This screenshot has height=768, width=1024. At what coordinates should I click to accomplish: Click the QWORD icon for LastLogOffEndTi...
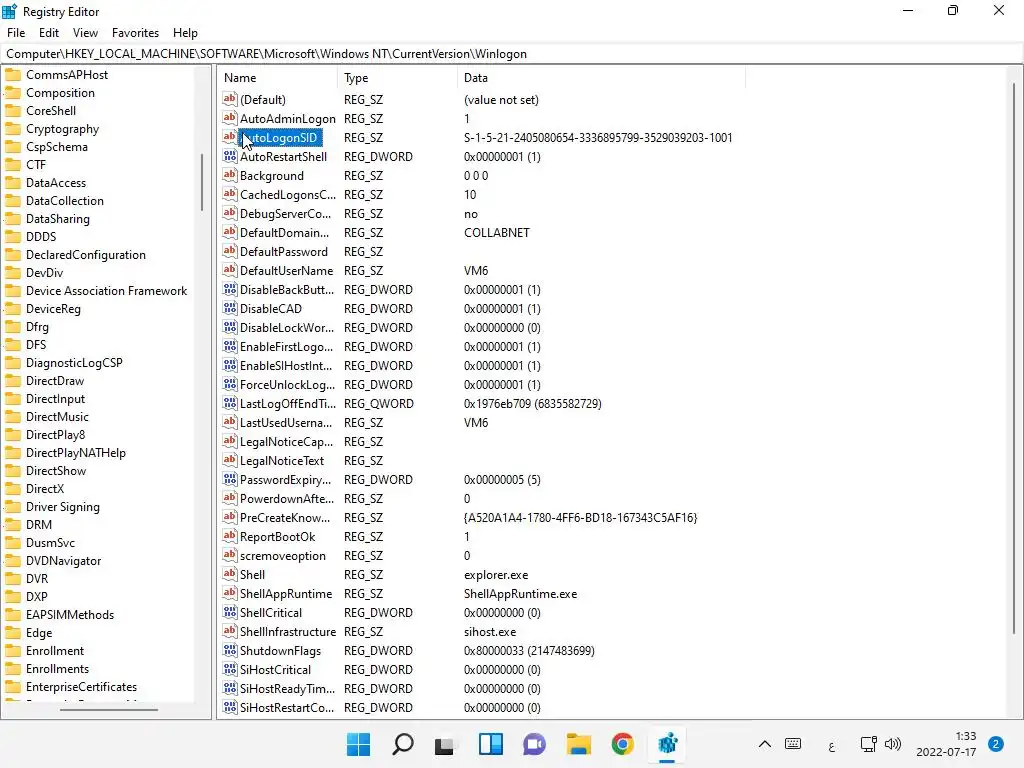pos(229,403)
